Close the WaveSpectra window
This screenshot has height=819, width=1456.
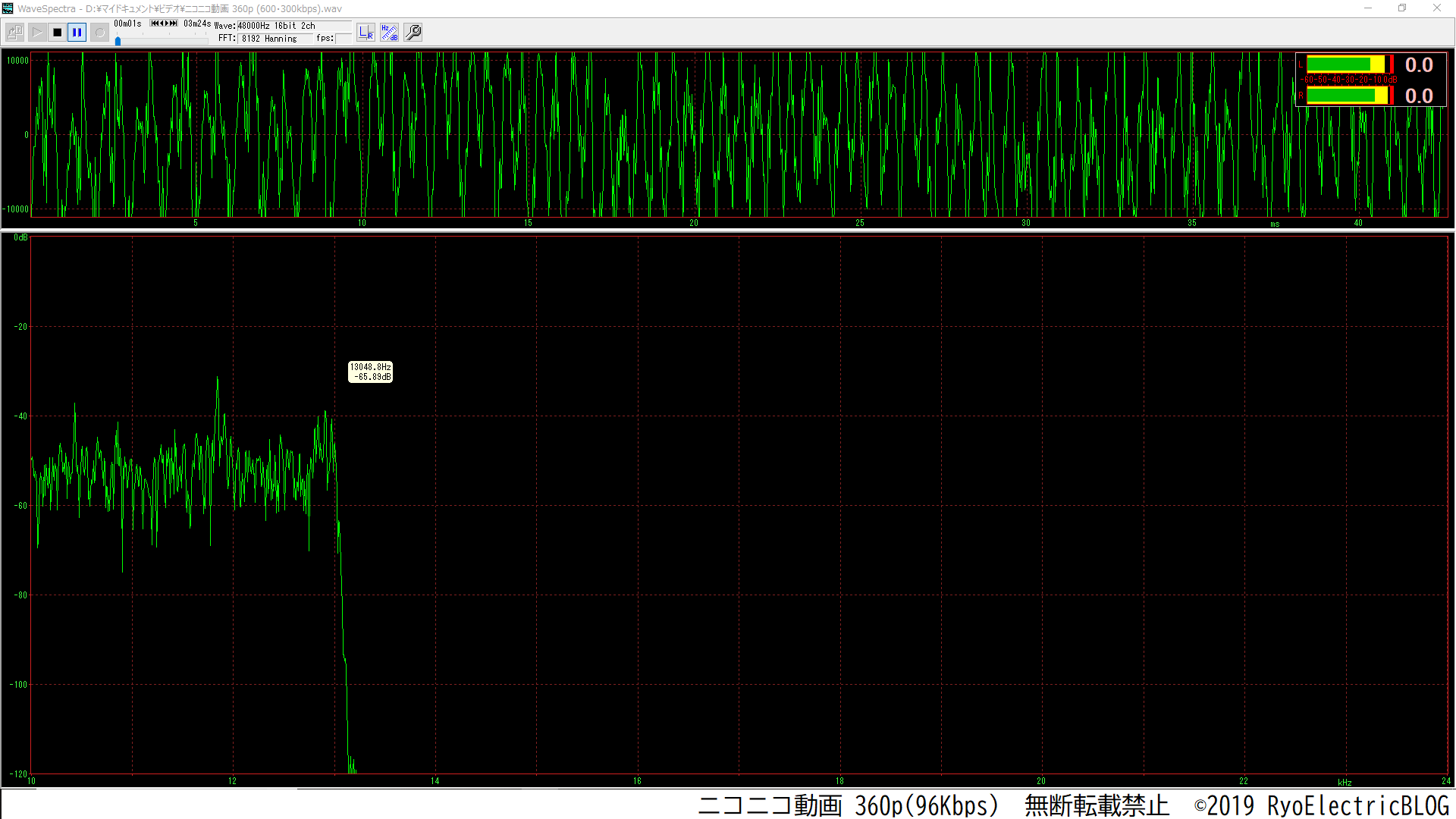click(x=1437, y=8)
